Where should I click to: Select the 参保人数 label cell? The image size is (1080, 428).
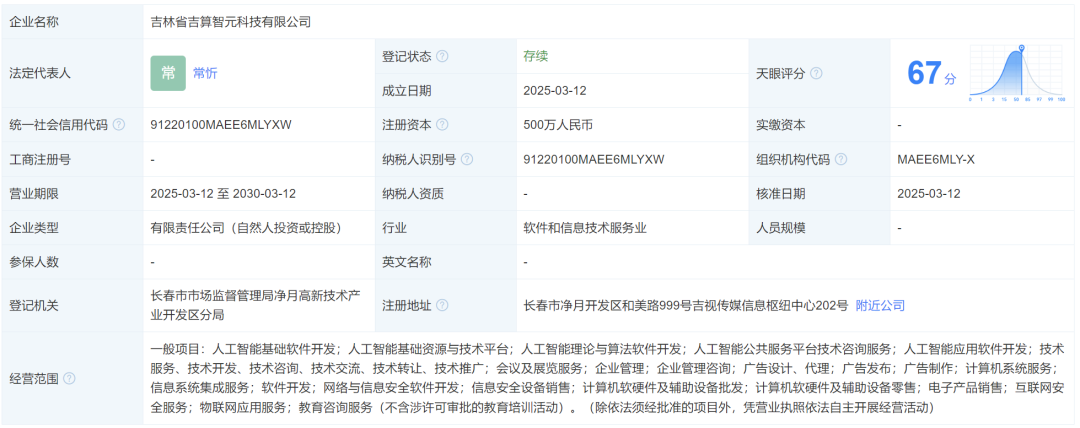[x=72, y=262]
